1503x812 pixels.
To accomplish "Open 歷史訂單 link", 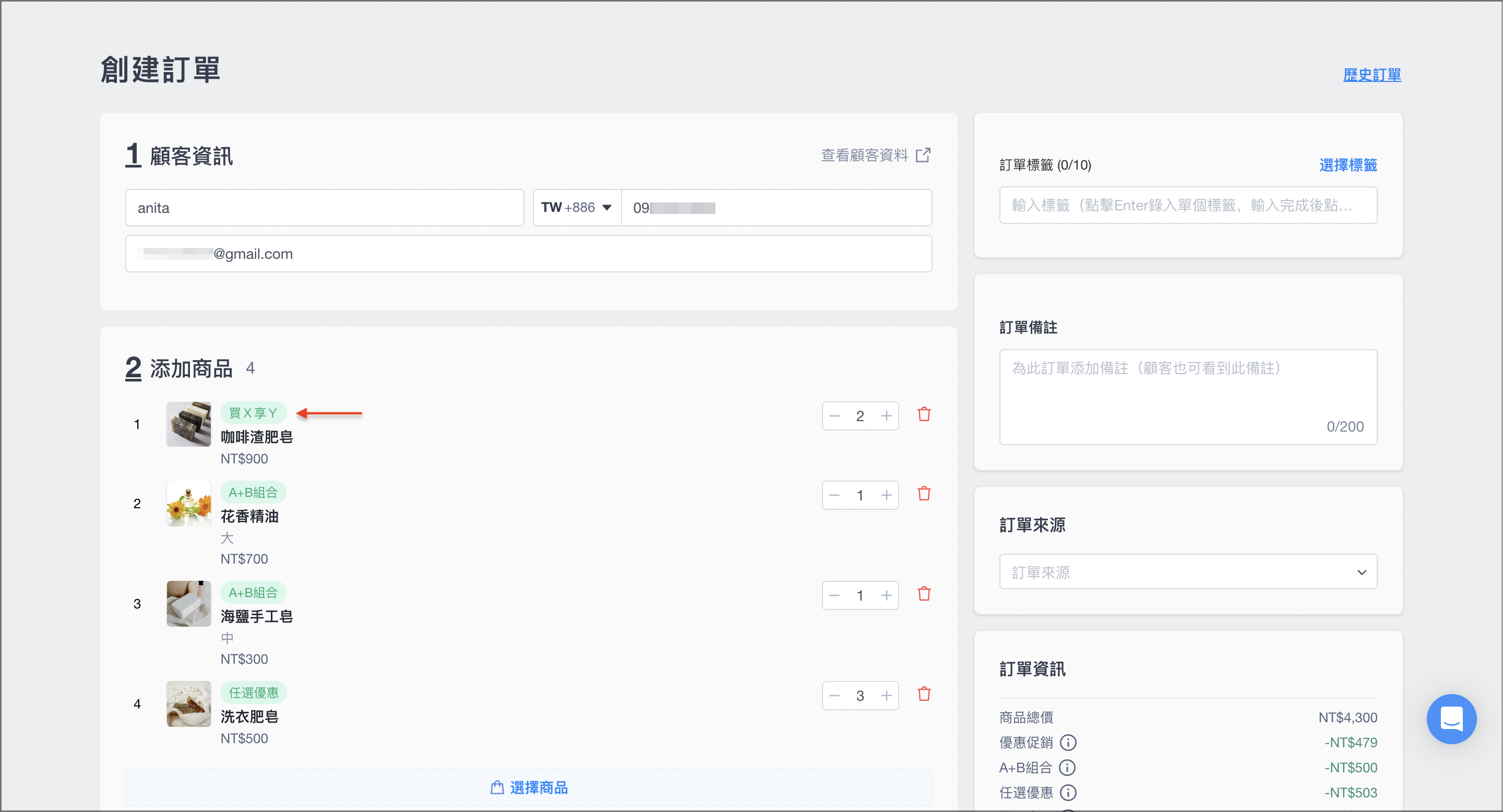I will point(1371,75).
